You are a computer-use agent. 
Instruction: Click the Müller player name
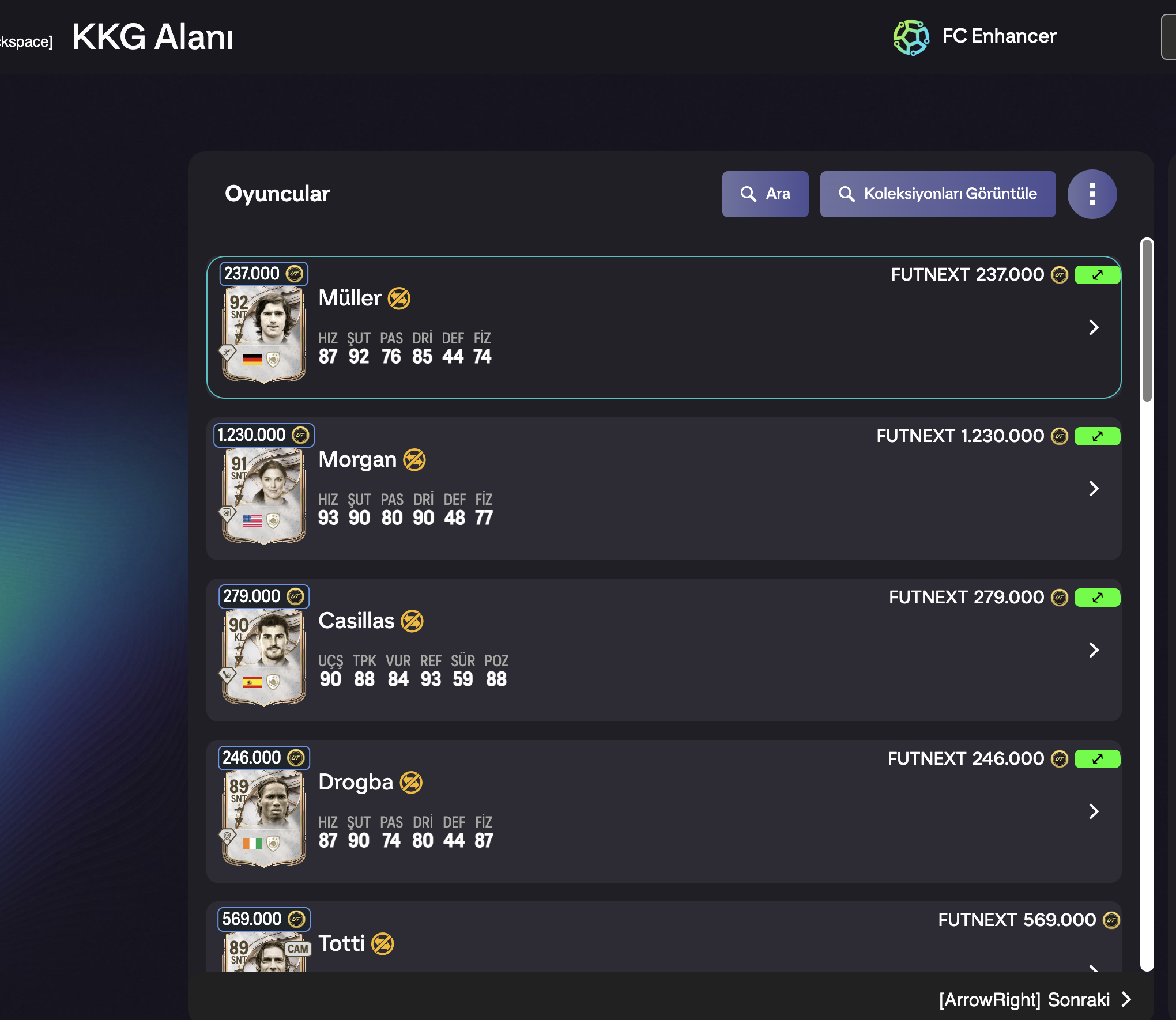pos(350,299)
